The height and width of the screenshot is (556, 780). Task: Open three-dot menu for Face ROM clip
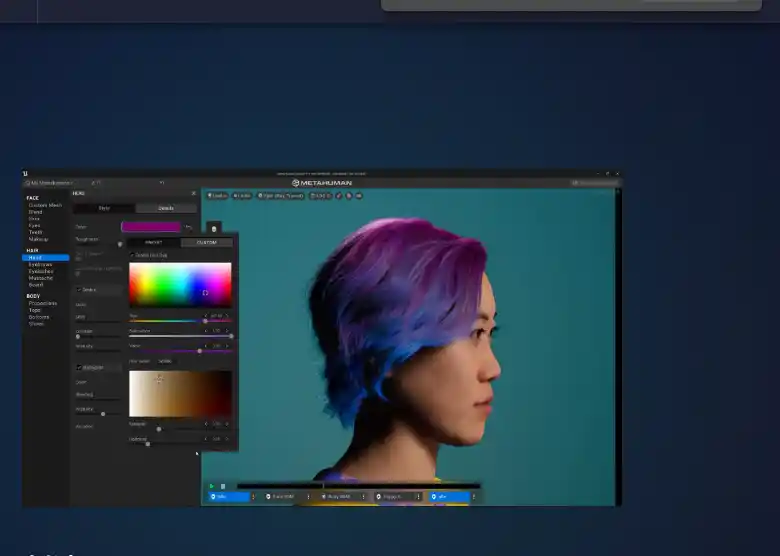tap(308, 496)
